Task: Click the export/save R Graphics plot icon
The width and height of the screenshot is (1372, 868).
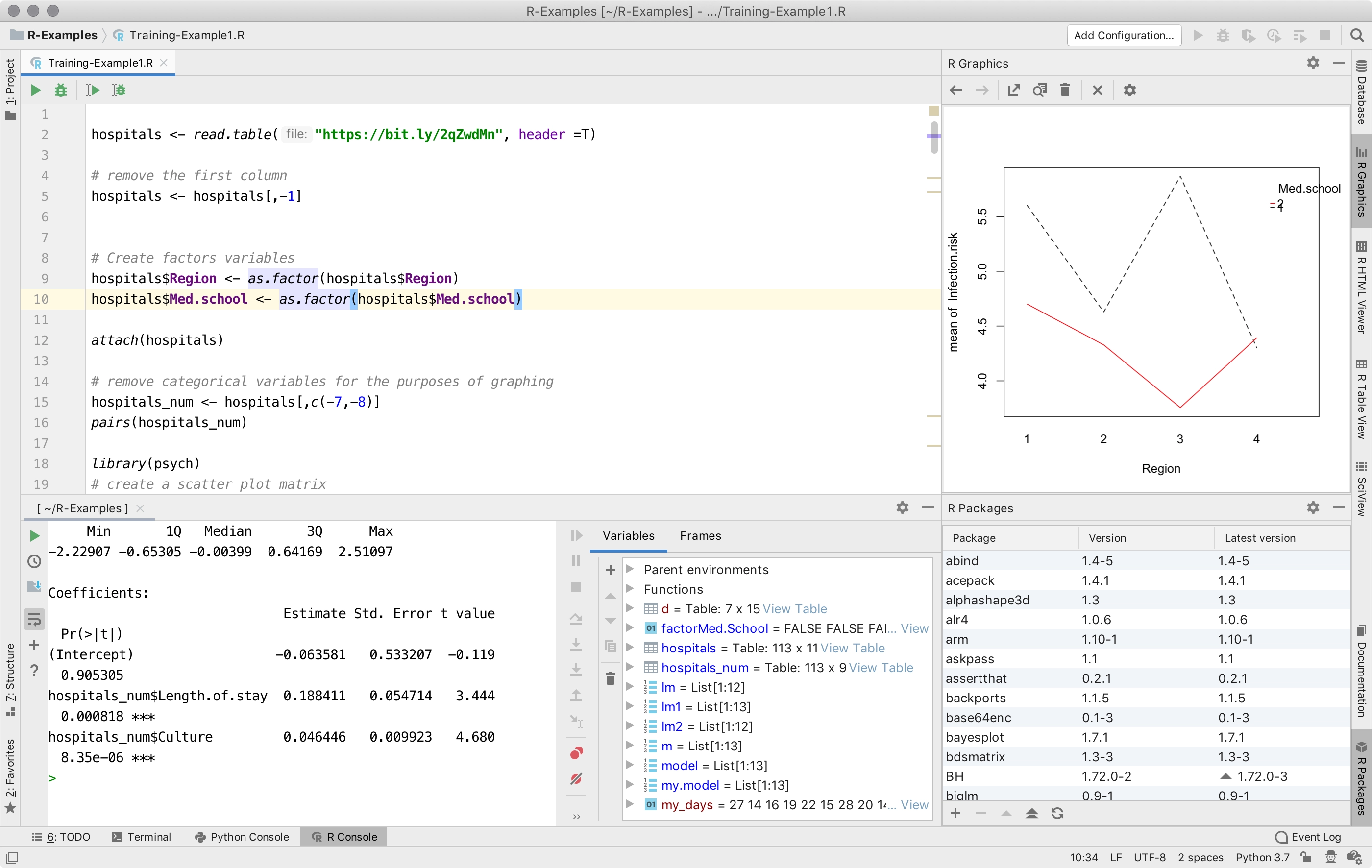Action: click(x=1014, y=90)
